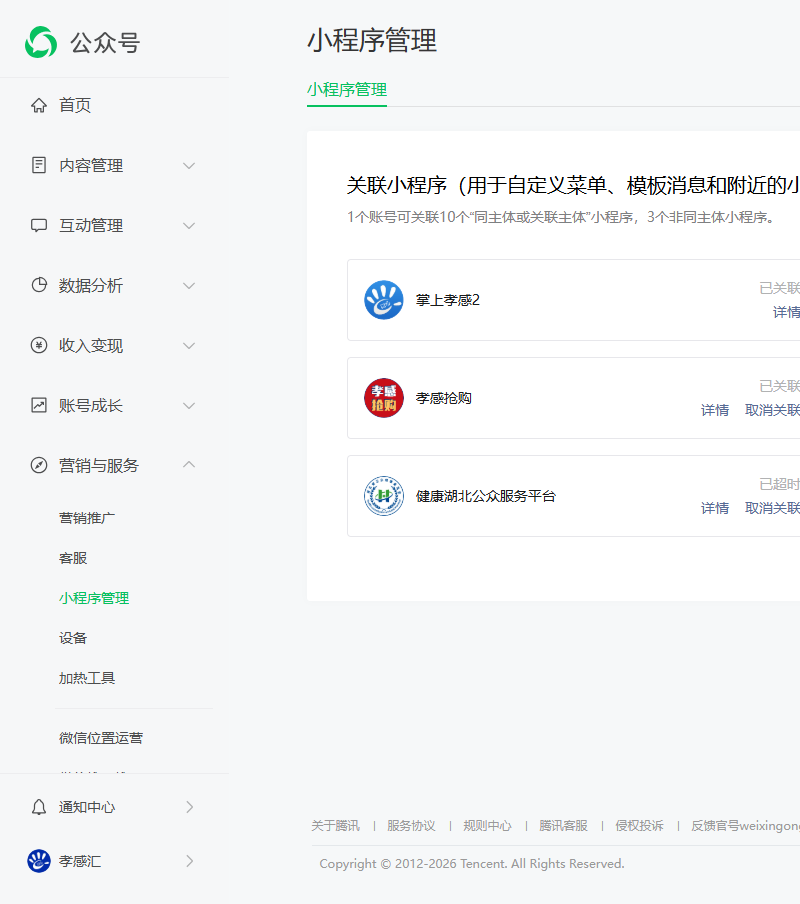Click the 小程序管理 page heading

click(372, 41)
